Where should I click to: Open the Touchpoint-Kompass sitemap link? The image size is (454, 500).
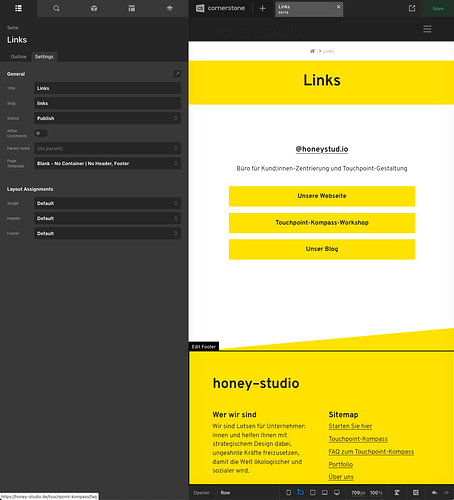point(358,439)
